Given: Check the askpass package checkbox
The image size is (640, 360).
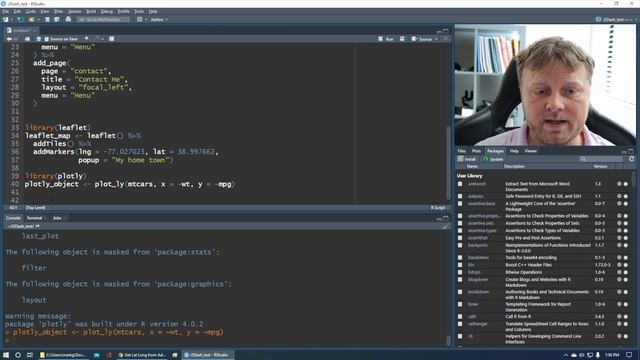Looking at the screenshot, I should (460, 196).
